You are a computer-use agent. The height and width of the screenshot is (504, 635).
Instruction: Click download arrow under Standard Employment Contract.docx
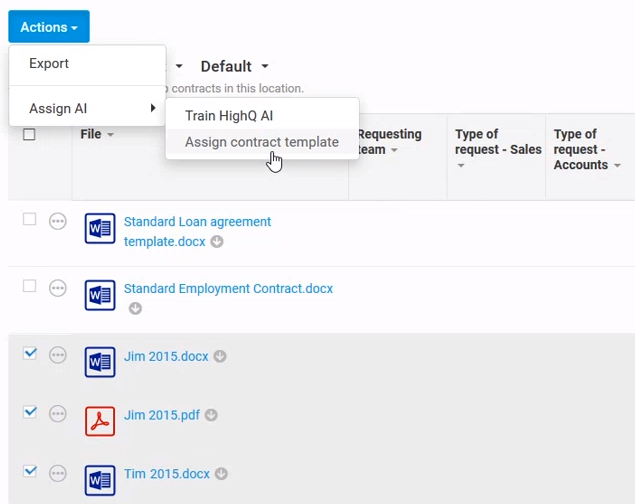[x=135, y=308]
